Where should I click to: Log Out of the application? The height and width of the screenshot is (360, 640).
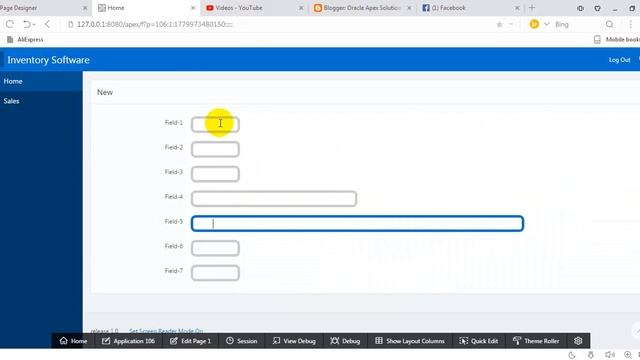tap(619, 60)
